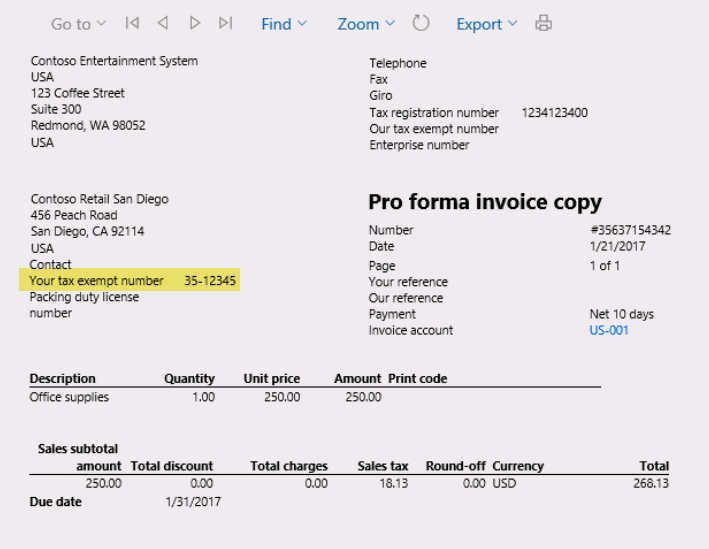Click the 123 Coffee Street address line

coord(78,93)
